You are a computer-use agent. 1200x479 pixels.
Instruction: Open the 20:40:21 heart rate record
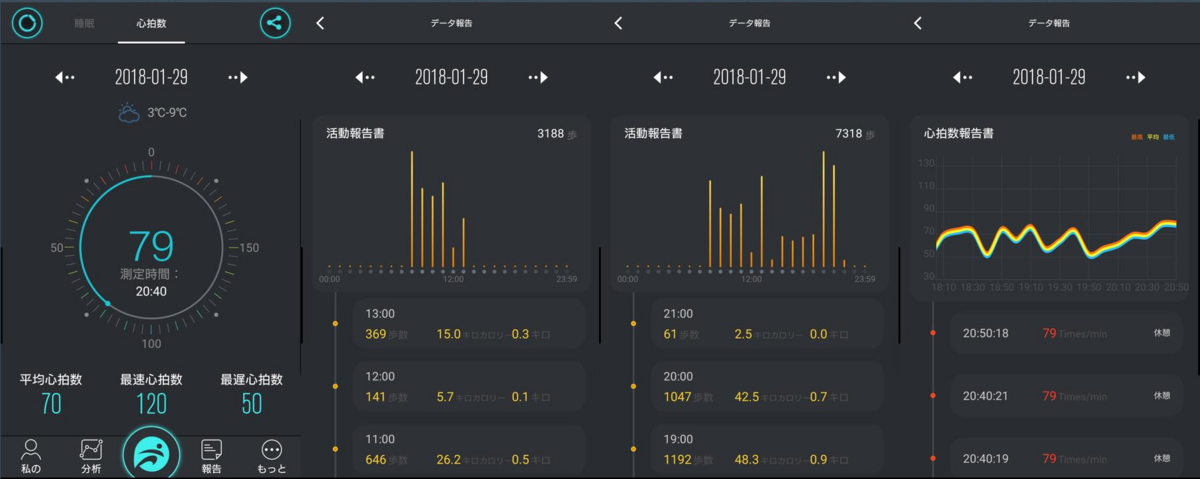tap(1065, 396)
